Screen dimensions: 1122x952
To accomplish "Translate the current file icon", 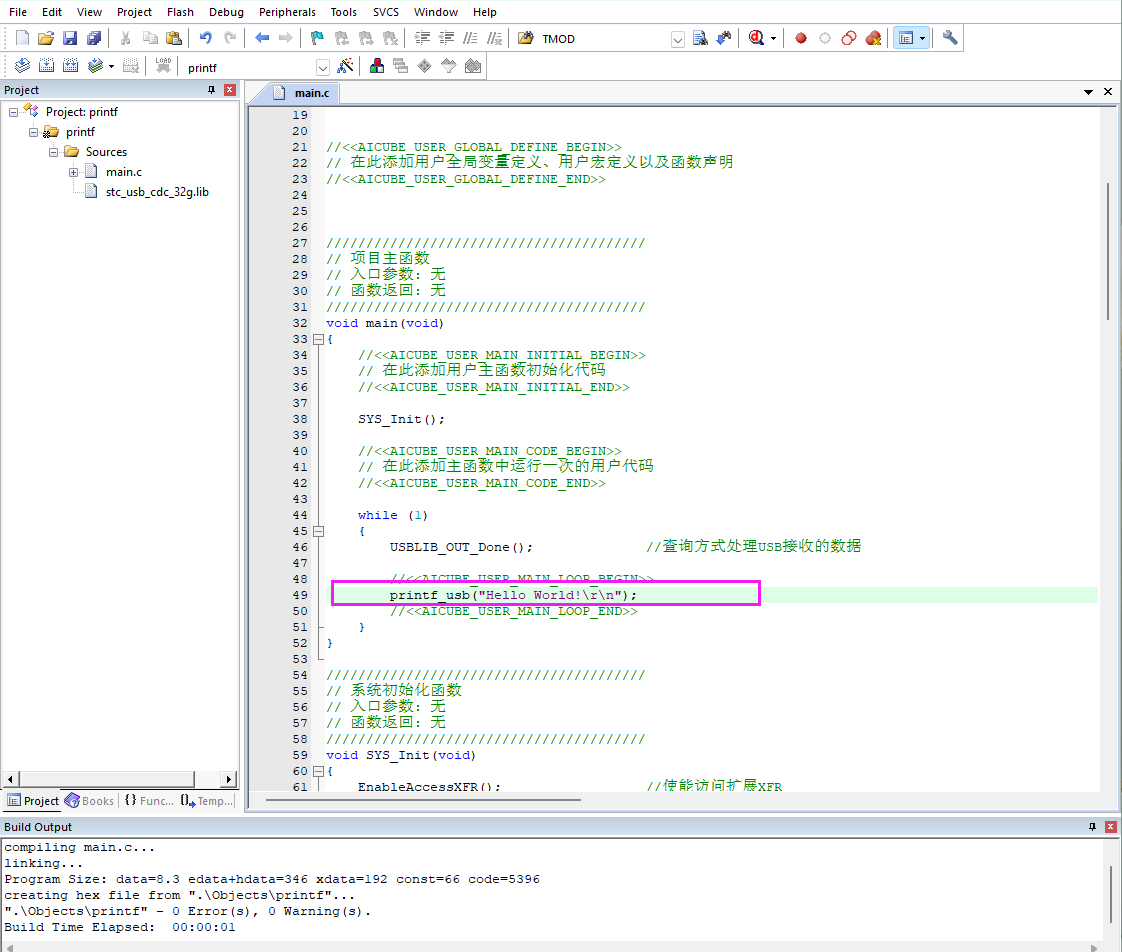I will point(22,67).
